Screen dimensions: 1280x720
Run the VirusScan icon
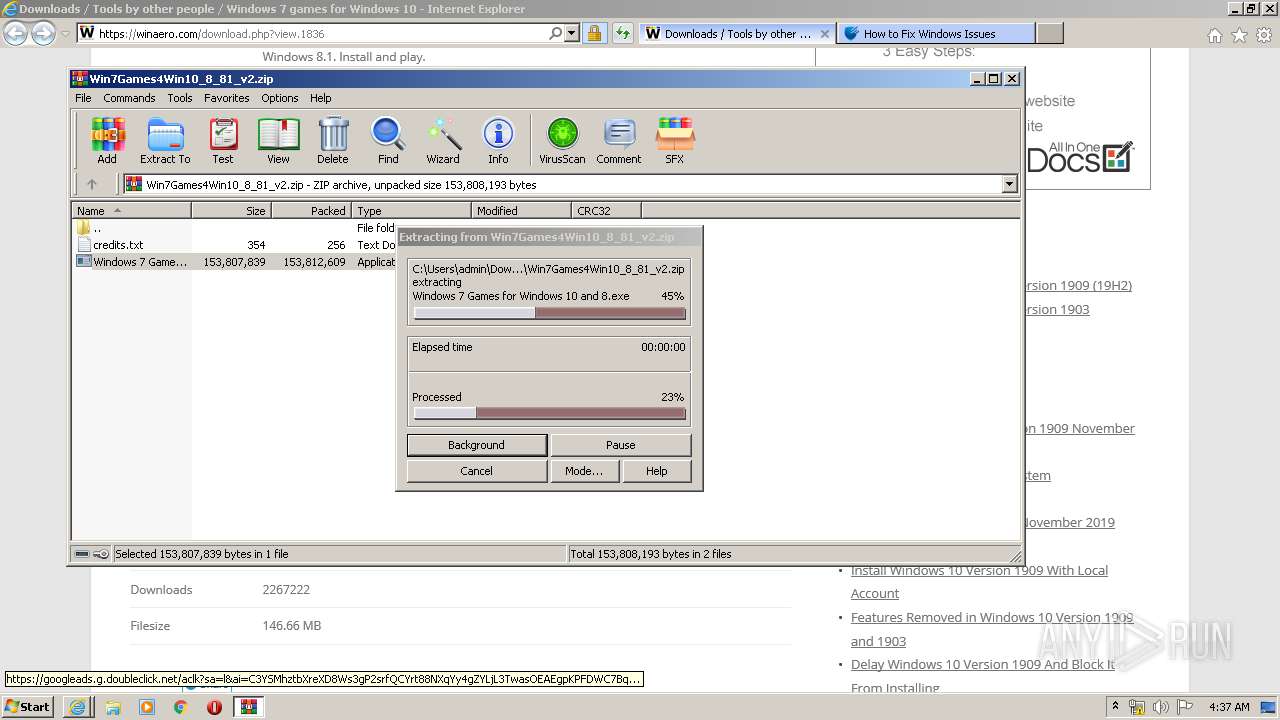click(562, 140)
